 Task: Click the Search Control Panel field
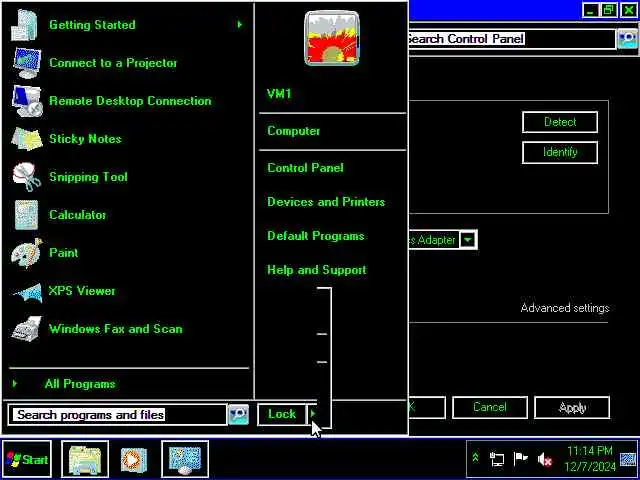coord(512,39)
